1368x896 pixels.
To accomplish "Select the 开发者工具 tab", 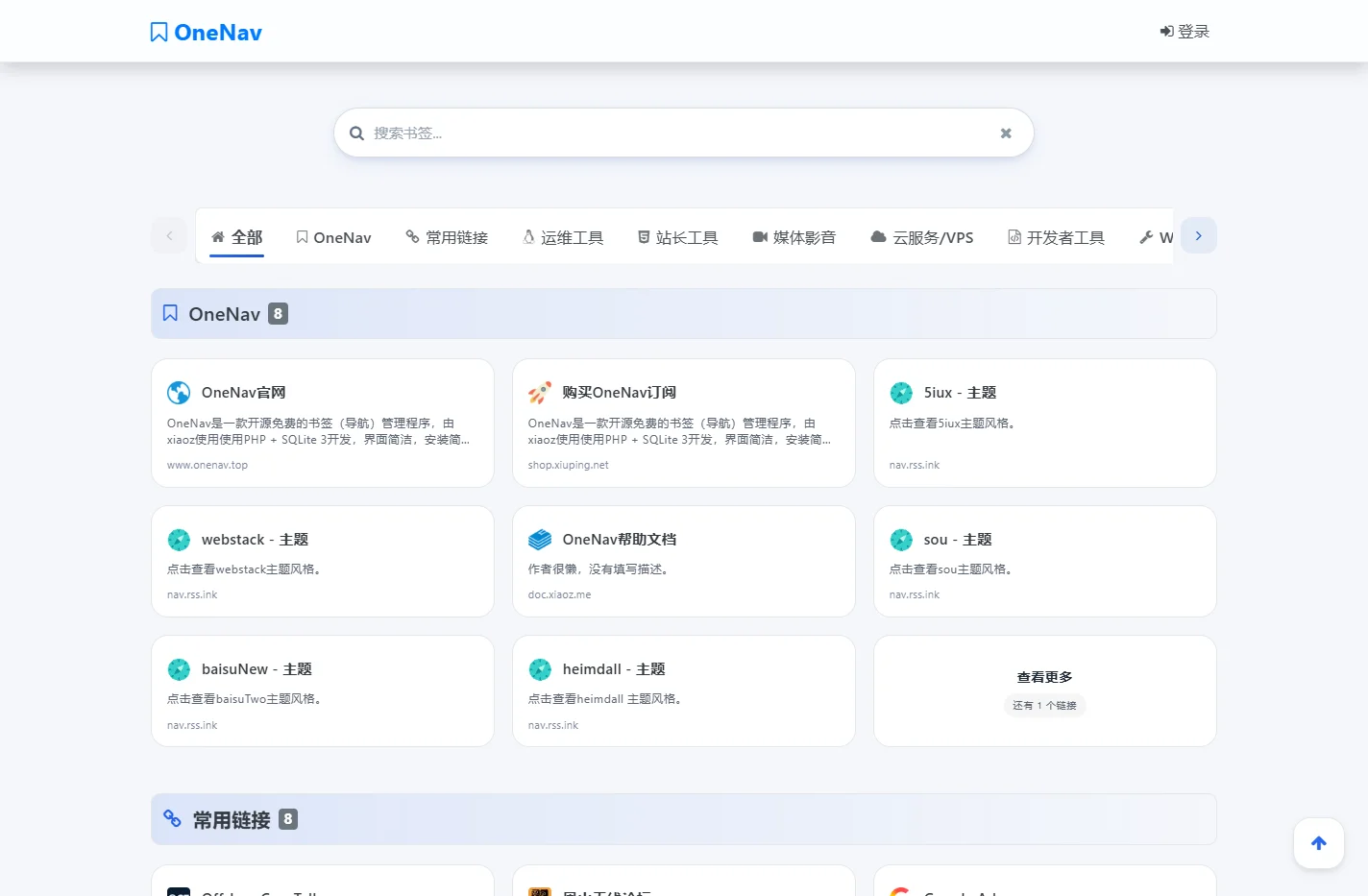I will point(1057,237).
